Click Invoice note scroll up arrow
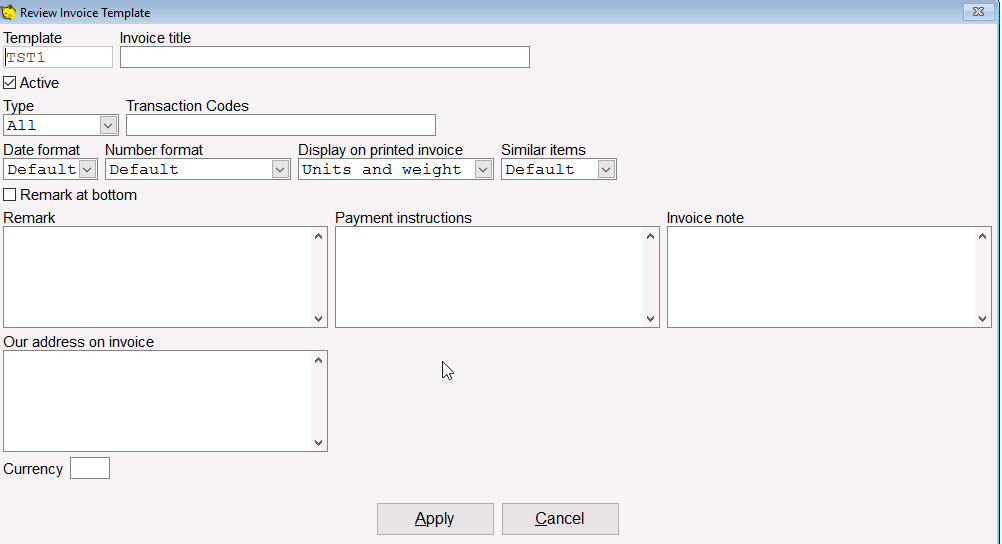The height and width of the screenshot is (544, 1002). click(x=983, y=236)
